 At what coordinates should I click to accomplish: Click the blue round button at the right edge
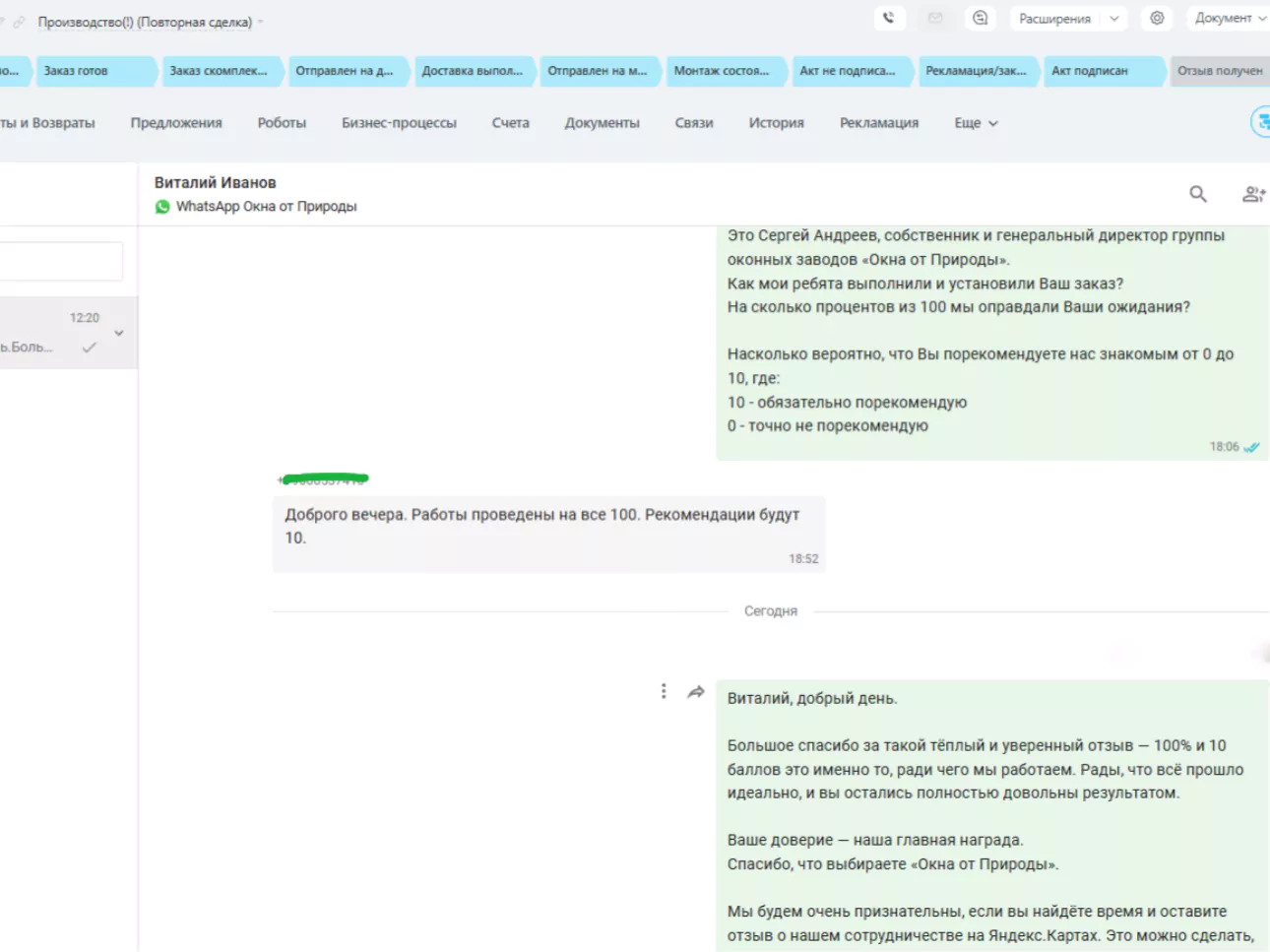point(1260,122)
